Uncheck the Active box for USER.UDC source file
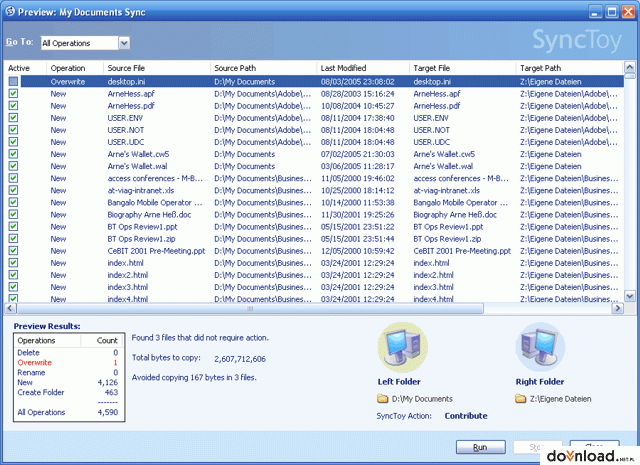Viewport: 640px width, 465px height. pyautogui.click(x=13, y=142)
